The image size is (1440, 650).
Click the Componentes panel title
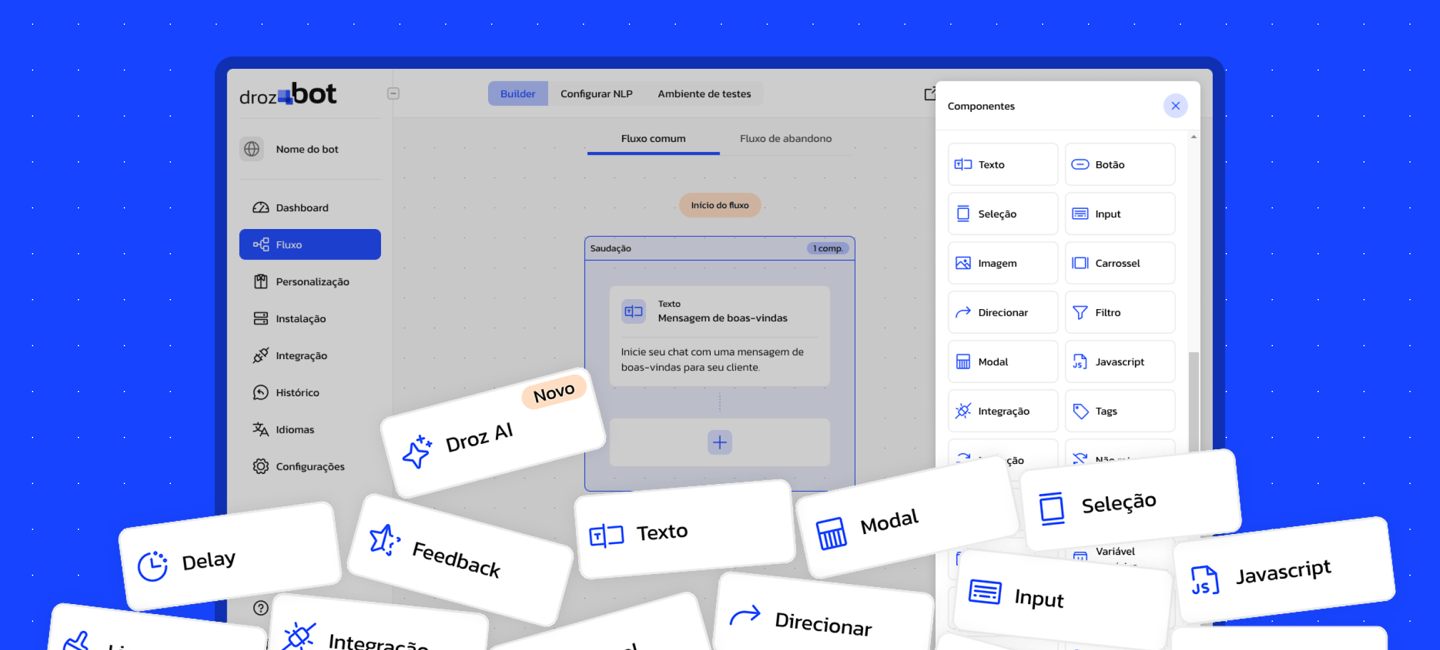(981, 106)
